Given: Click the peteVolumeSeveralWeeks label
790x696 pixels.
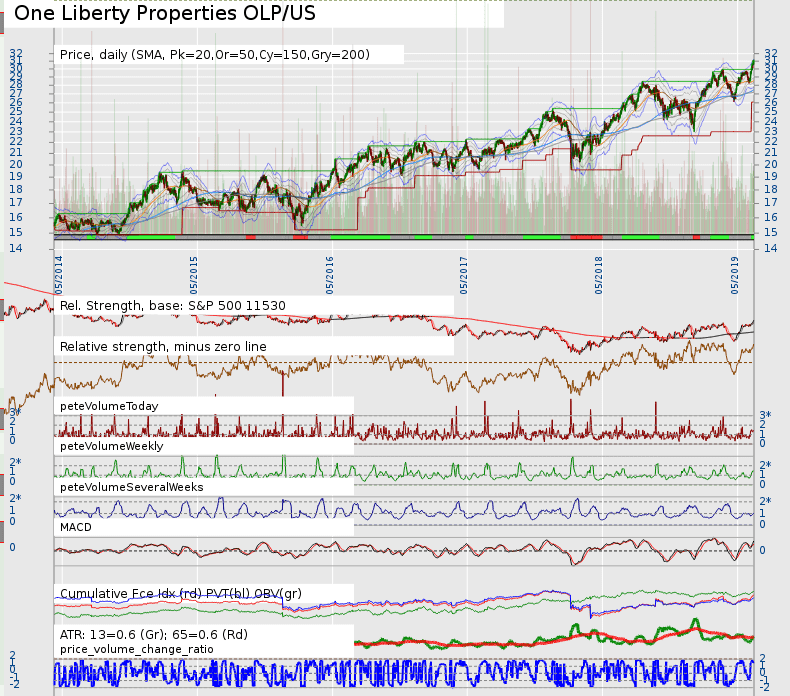Looking at the screenshot, I should click(131, 487).
